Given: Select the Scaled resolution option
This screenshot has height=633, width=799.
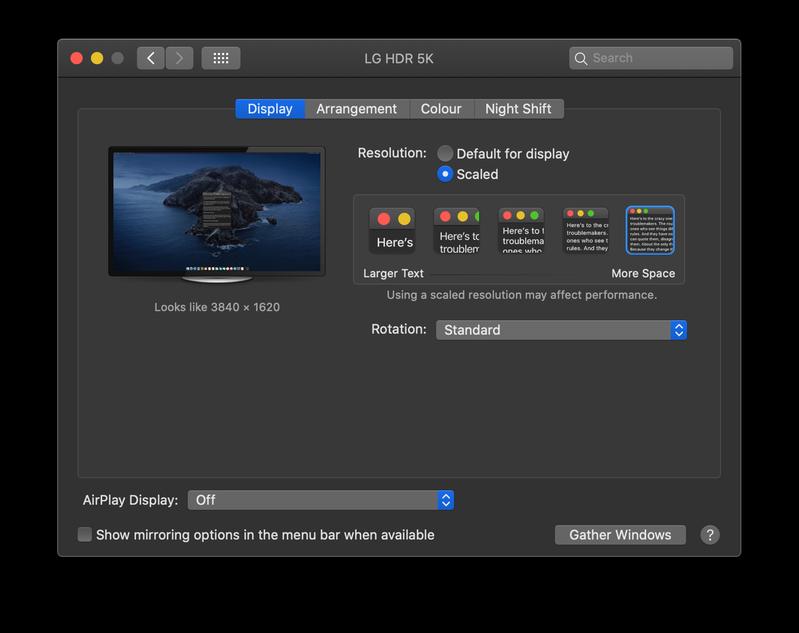Looking at the screenshot, I should coord(445,174).
